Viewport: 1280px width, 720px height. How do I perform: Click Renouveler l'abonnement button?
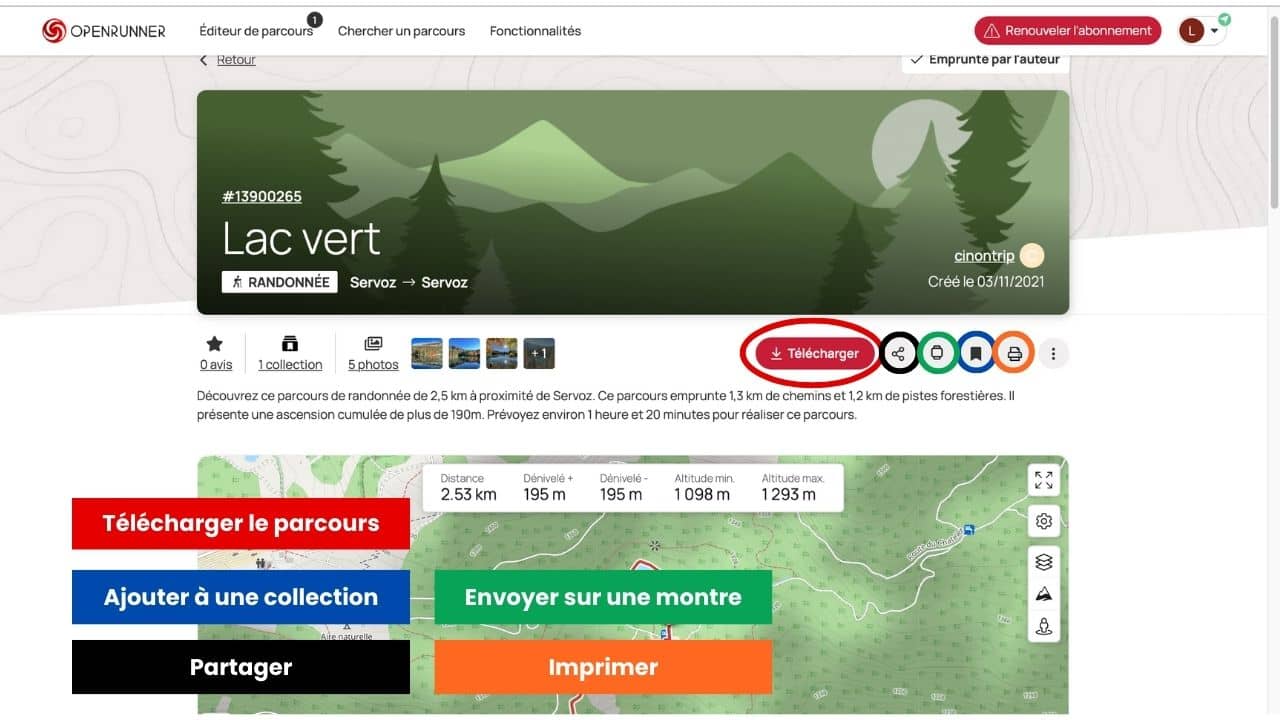click(1067, 31)
